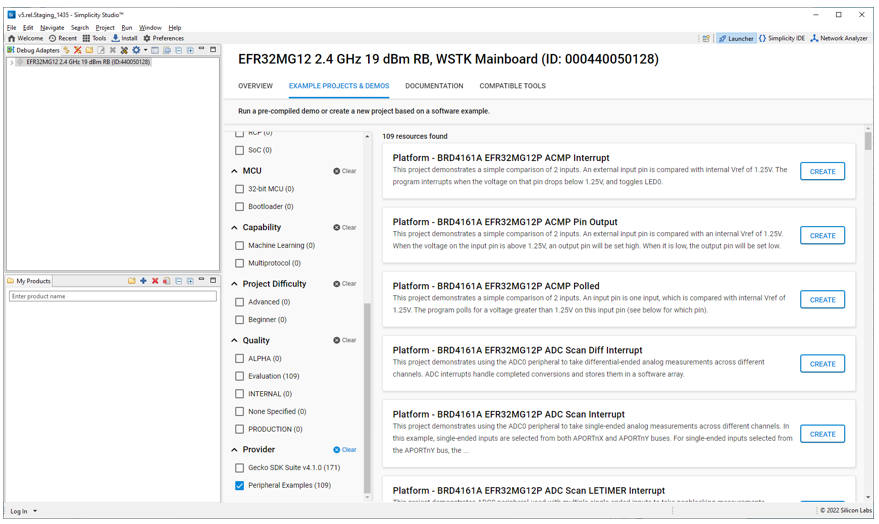Open the Recent projects list
Image resolution: width=879 pixels, height=524 pixels.
point(63,38)
